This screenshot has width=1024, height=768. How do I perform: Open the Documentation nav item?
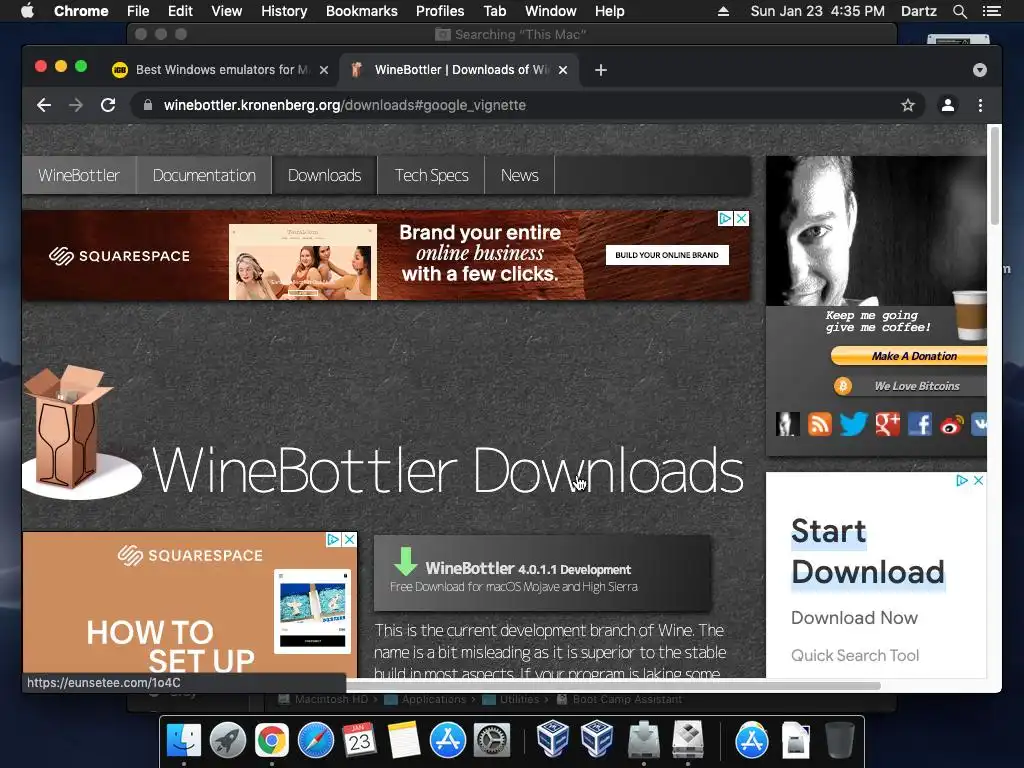204,175
